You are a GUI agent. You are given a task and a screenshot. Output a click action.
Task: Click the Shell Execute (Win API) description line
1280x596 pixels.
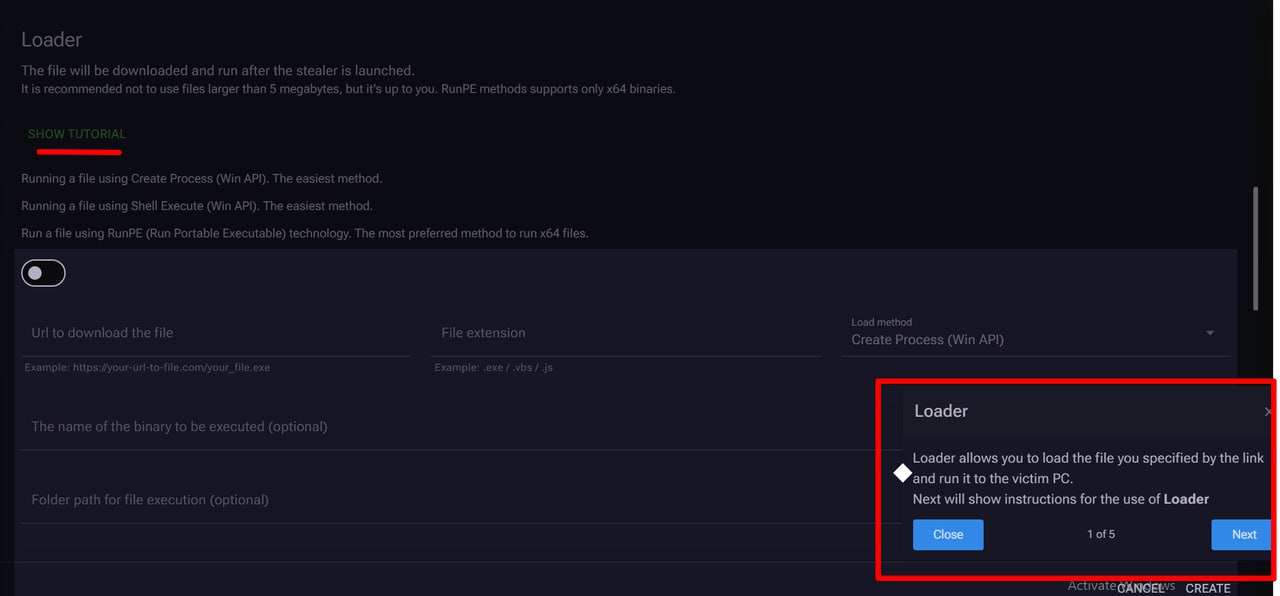(197, 206)
